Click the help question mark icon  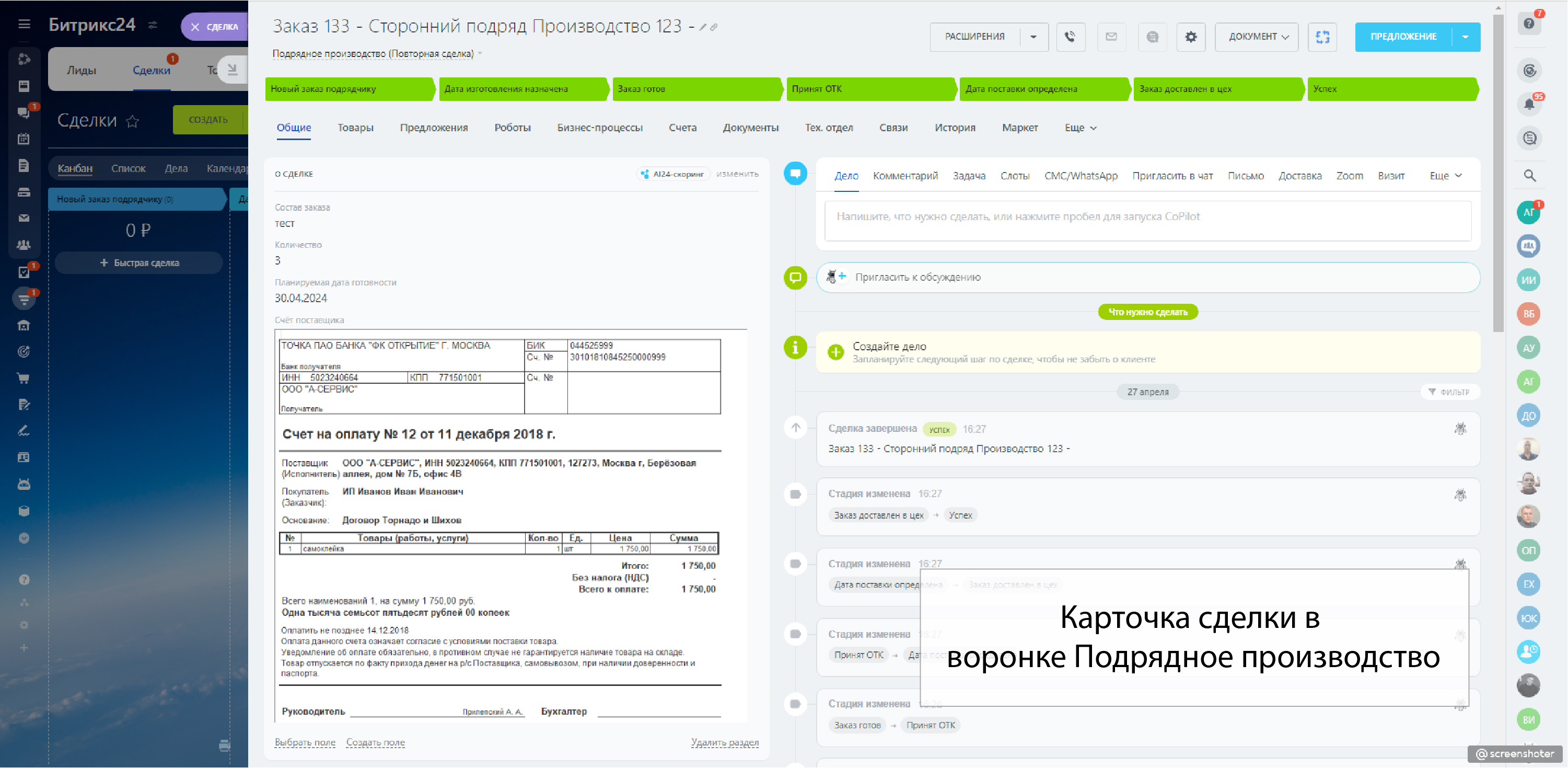(1528, 24)
